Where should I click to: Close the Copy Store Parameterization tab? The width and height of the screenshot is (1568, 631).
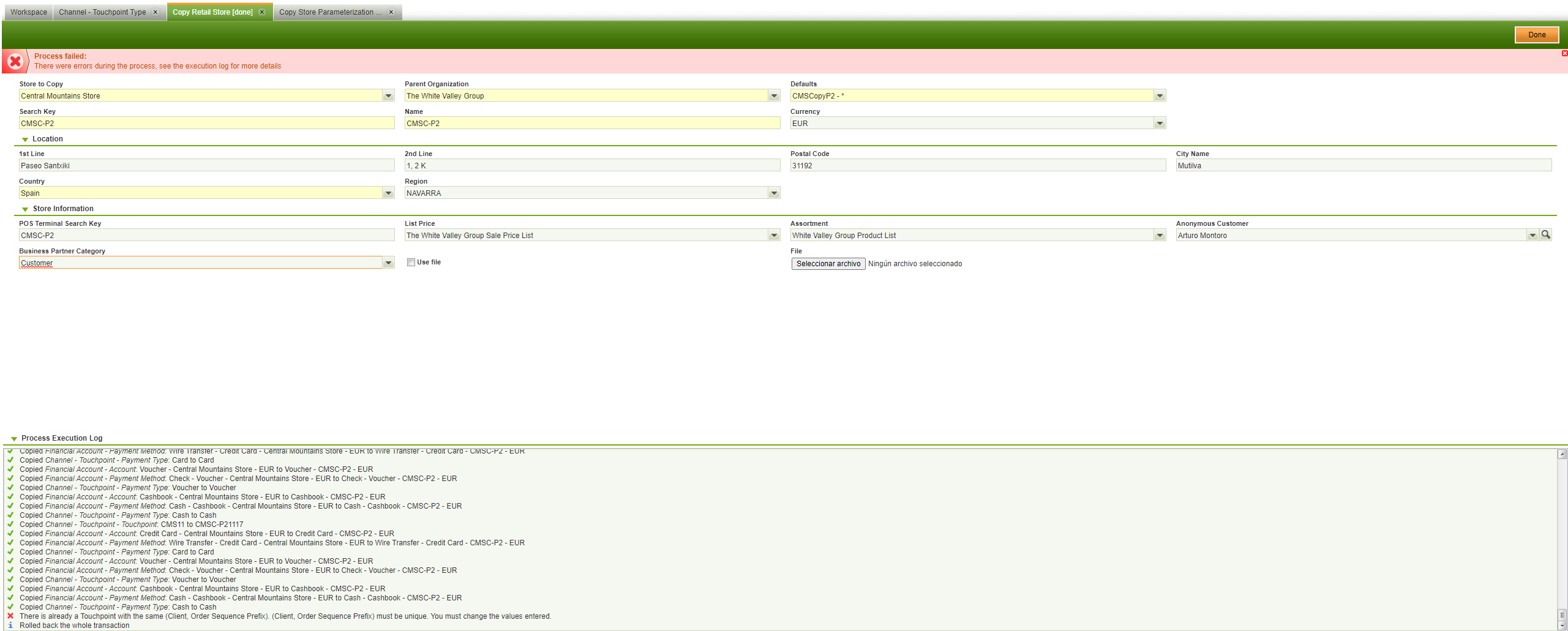click(391, 12)
